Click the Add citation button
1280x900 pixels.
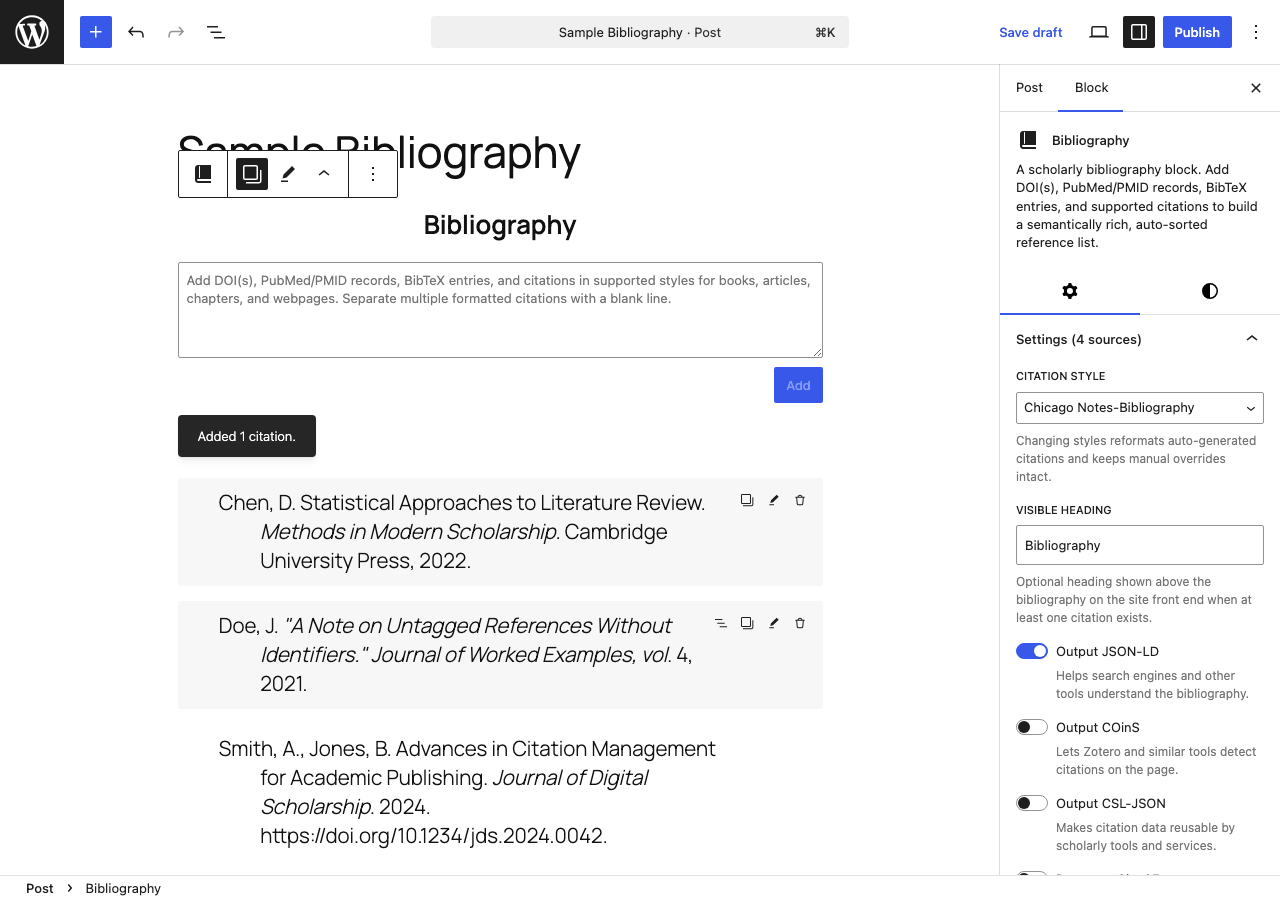[x=798, y=385]
